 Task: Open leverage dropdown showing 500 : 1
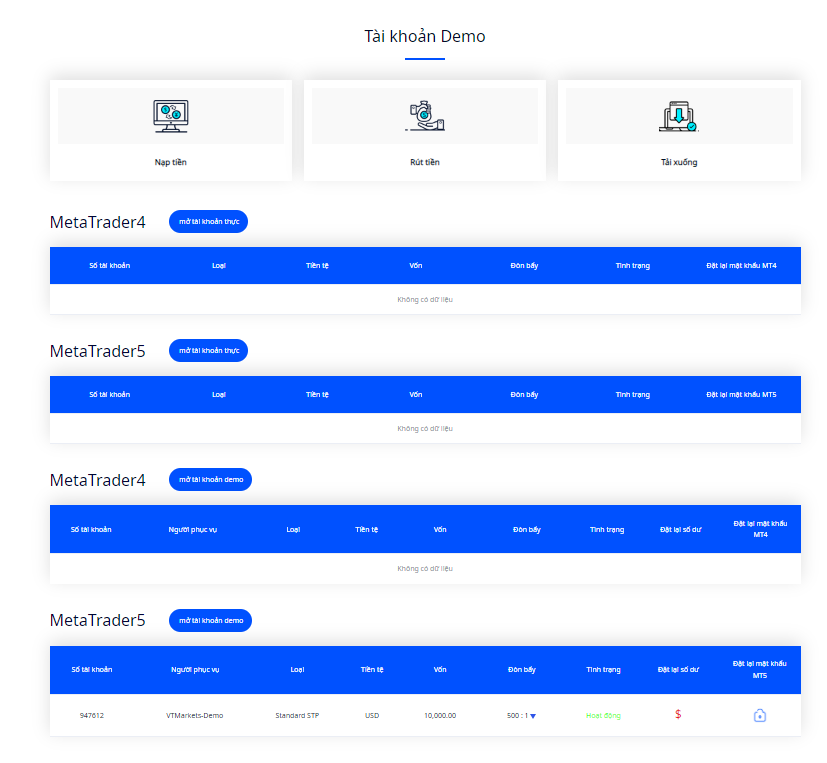pyautogui.click(x=521, y=716)
